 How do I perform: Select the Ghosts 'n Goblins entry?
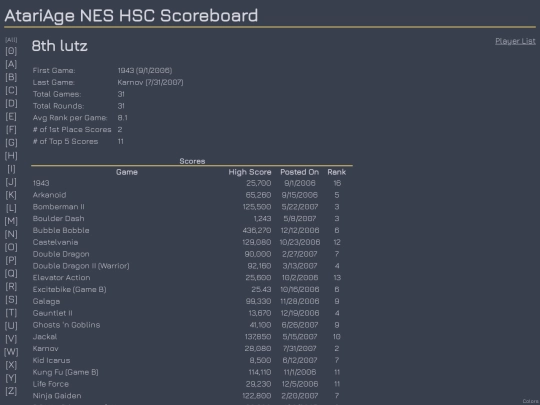[x=66, y=325]
